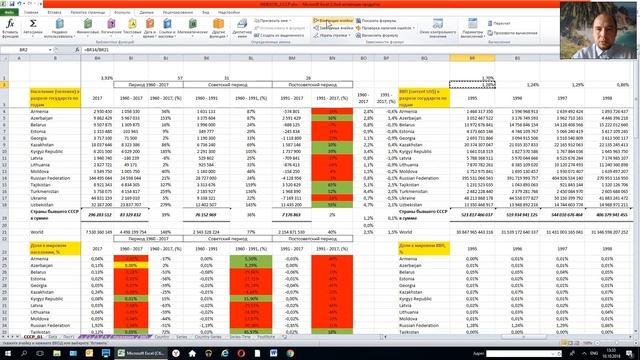
Task: Open the Watch Window icon
Action: click(x=438, y=28)
